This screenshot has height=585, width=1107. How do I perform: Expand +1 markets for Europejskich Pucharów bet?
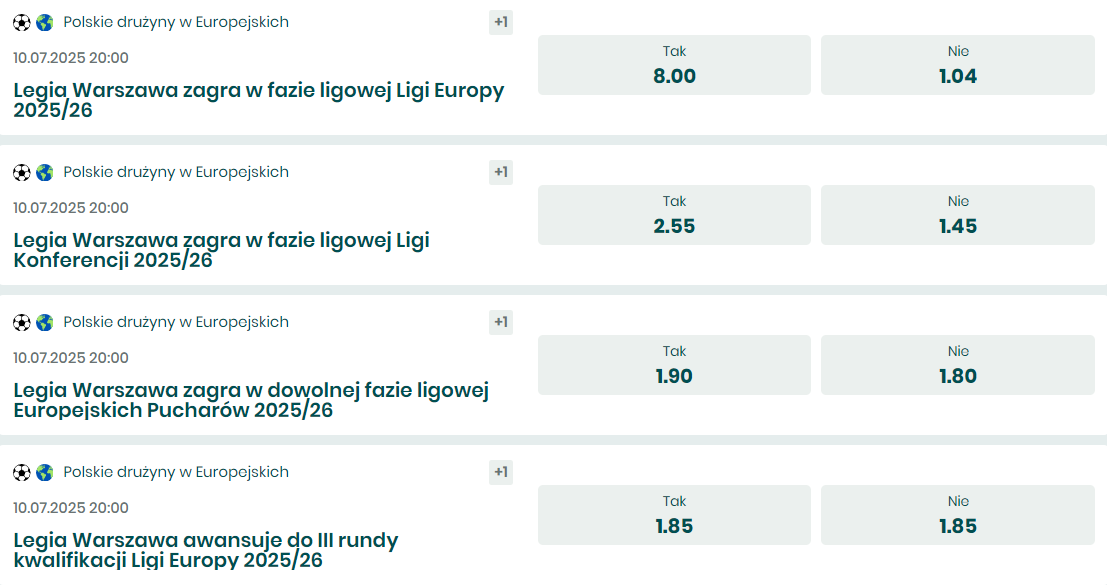(x=500, y=322)
